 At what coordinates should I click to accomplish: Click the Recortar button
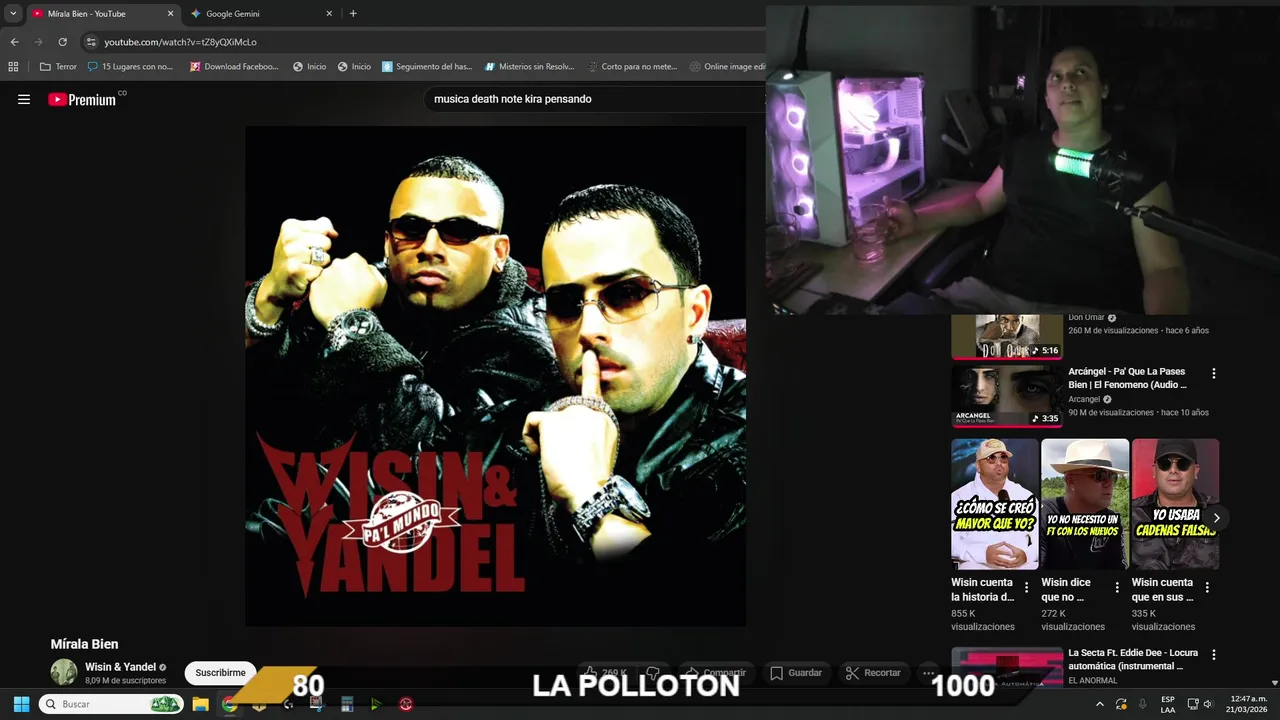coord(873,673)
